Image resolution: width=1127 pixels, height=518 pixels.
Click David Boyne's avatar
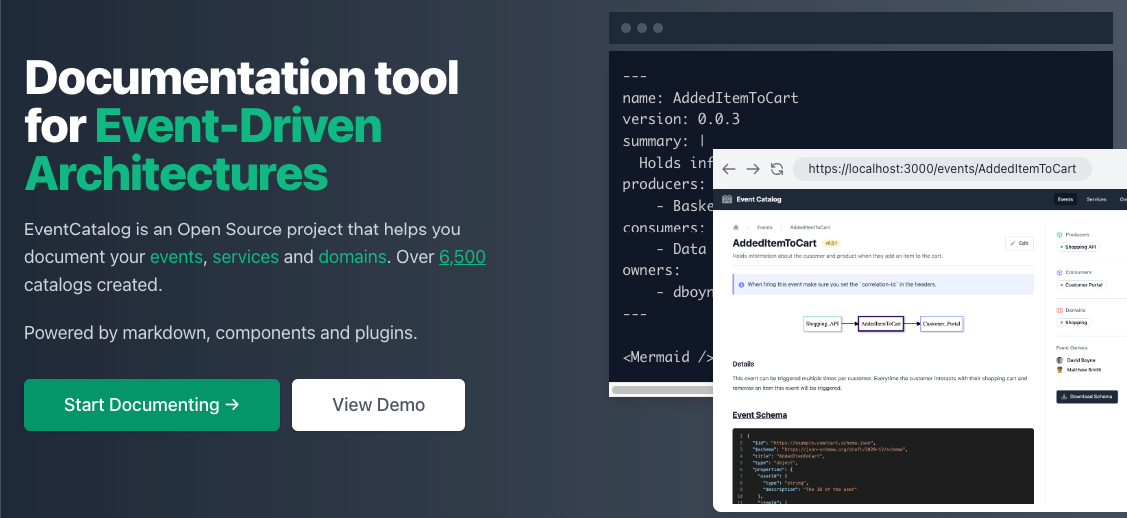click(x=1059, y=360)
